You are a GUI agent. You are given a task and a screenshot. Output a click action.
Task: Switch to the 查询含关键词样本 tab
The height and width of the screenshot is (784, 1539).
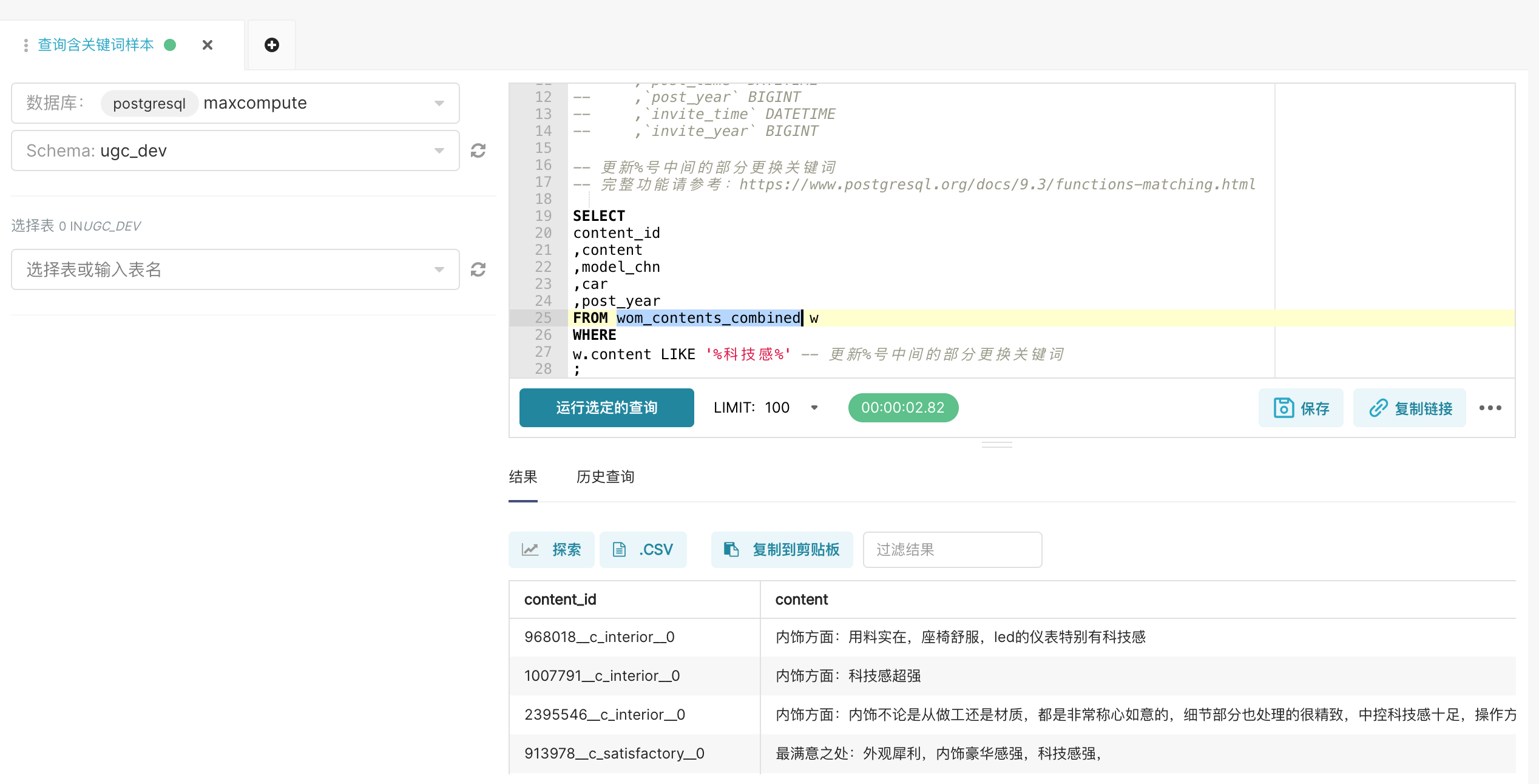click(x=96, y=45)
